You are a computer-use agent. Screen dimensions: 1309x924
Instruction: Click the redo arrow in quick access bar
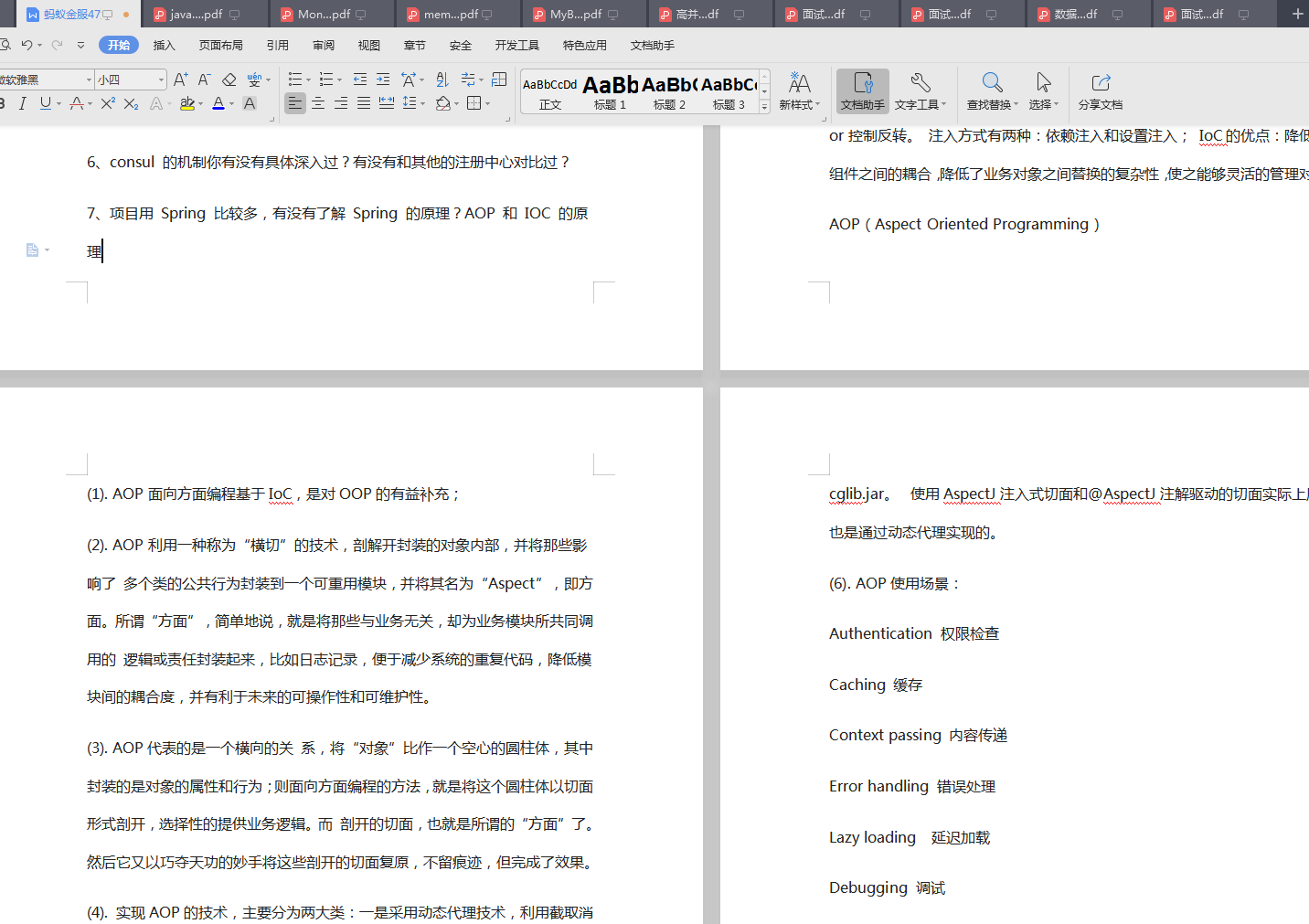[x=58, y=45]
